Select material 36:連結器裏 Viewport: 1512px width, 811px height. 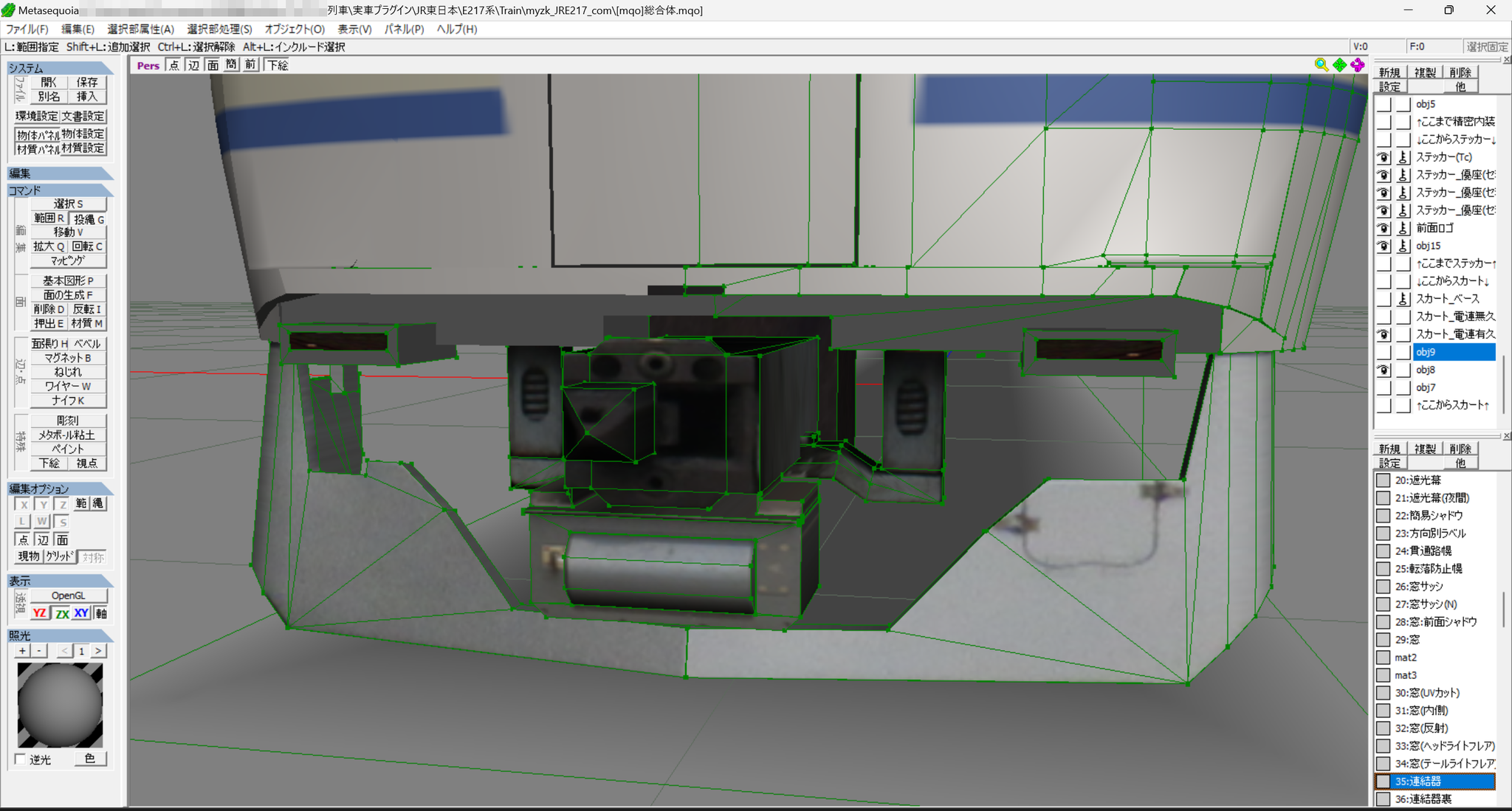(x=1434, y=799)
